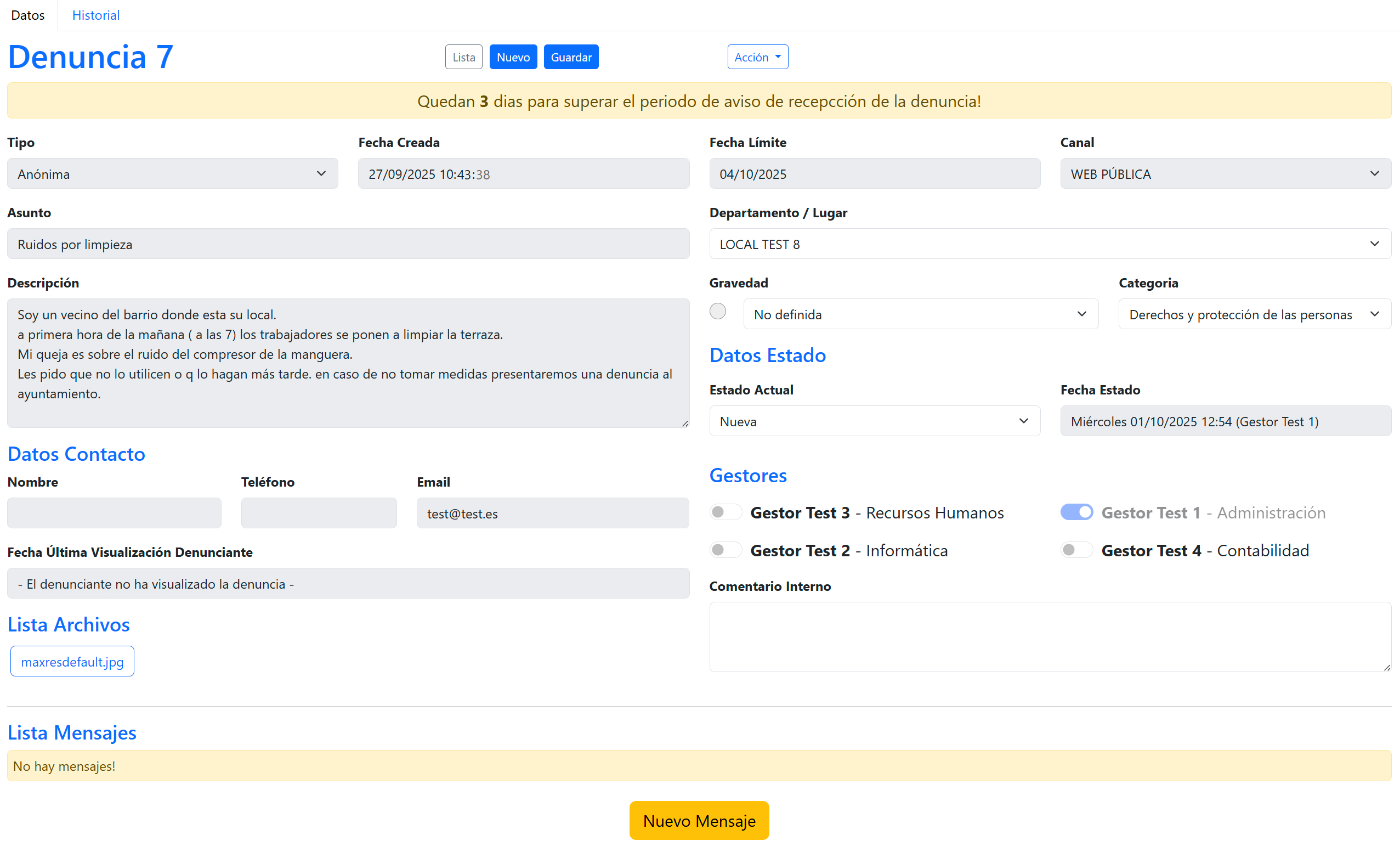Expand Gravedad dropdown No definida
This screenshot has height=852, width=1400.
click(920, 314)
